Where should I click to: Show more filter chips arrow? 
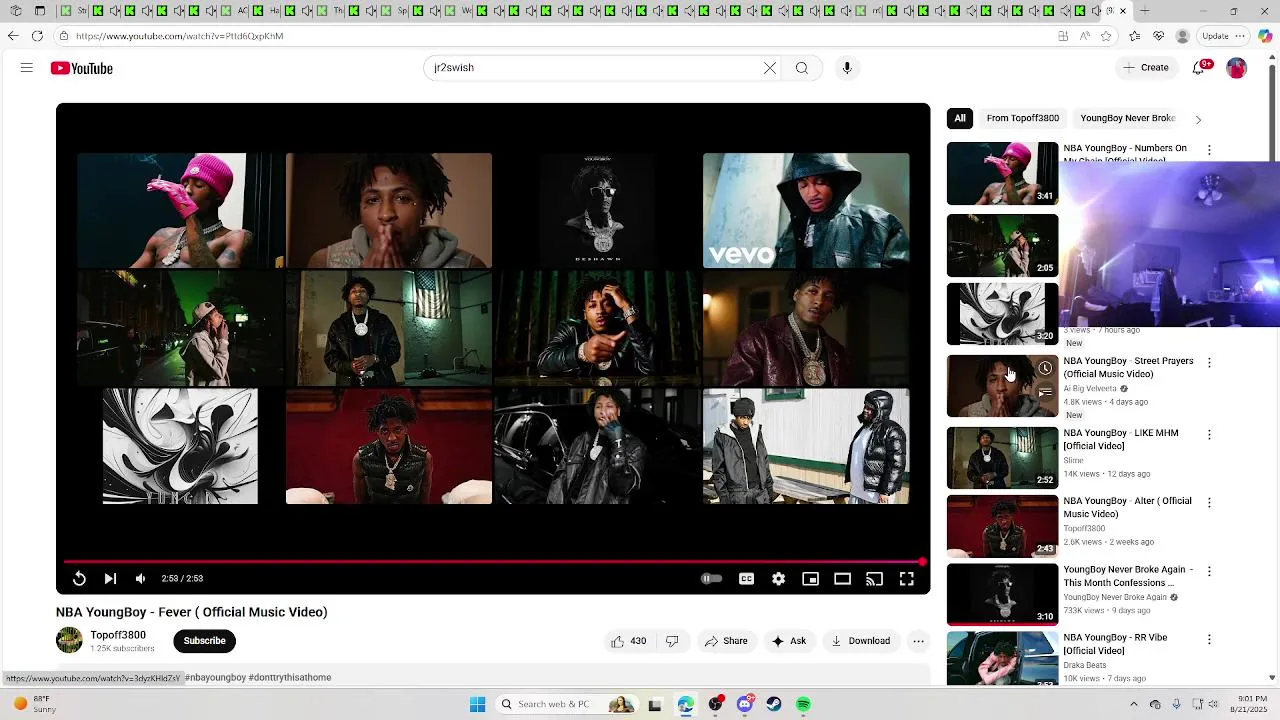1198,119
